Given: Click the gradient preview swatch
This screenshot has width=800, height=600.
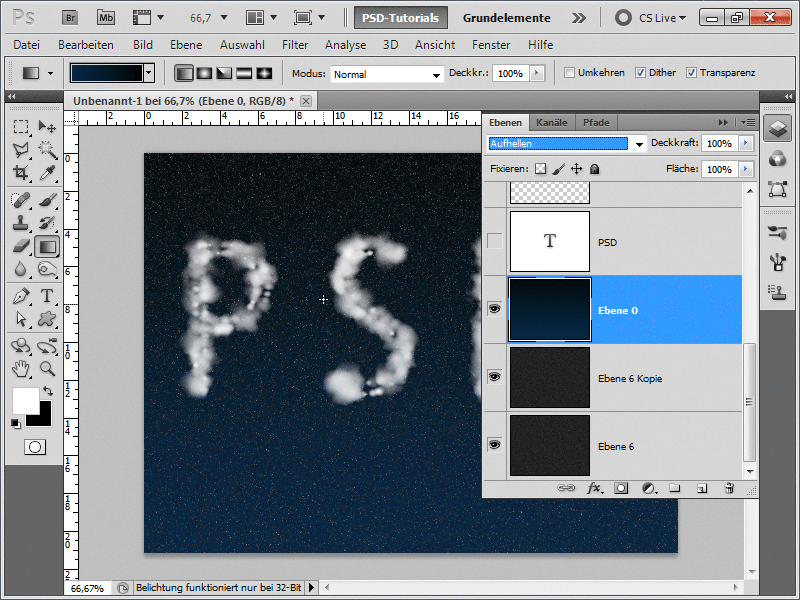Looking at the screenshot, I should (x=107, y=73).
